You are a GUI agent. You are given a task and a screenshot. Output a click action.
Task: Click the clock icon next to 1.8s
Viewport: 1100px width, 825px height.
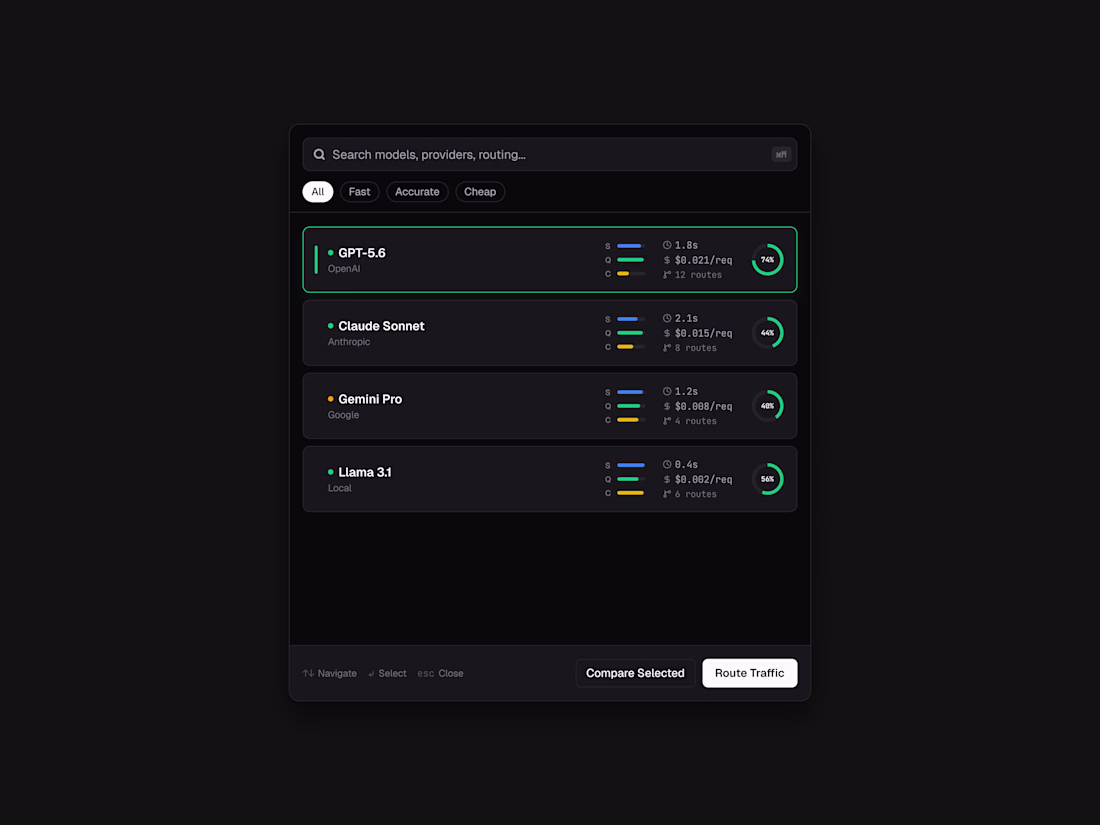coord(667,245)
